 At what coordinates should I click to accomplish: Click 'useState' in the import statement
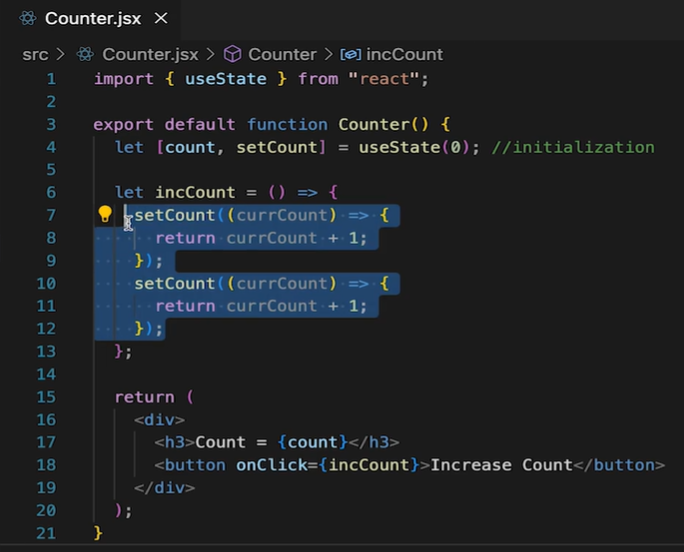(x=226, y=79)
